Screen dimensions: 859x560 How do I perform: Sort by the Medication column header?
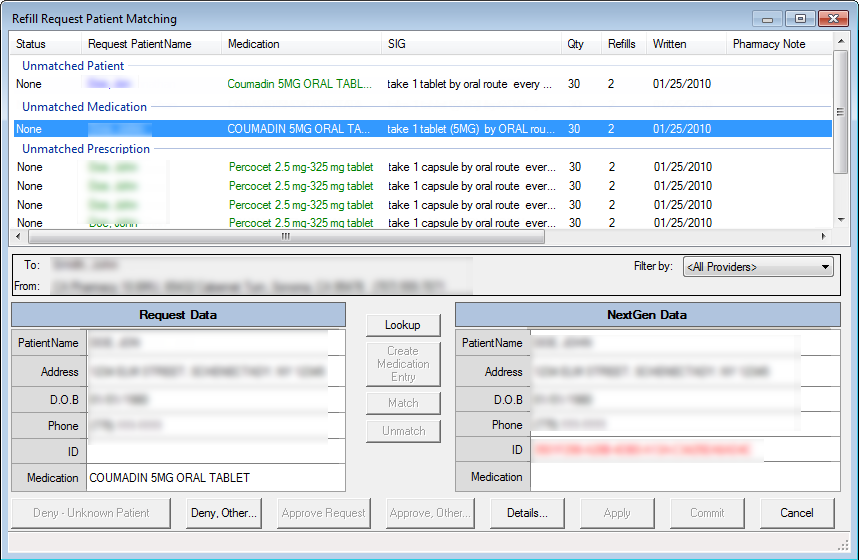click(x=301, y=44)
